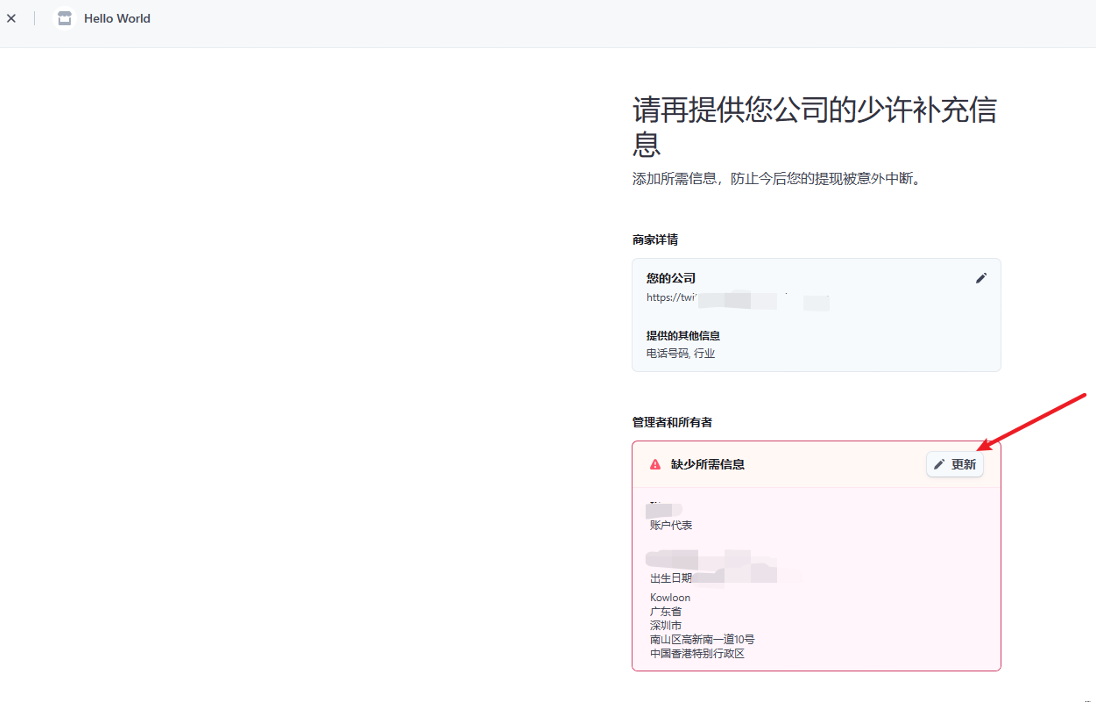
Task: Click the red warning triangle icon
Action: point(655,464)
